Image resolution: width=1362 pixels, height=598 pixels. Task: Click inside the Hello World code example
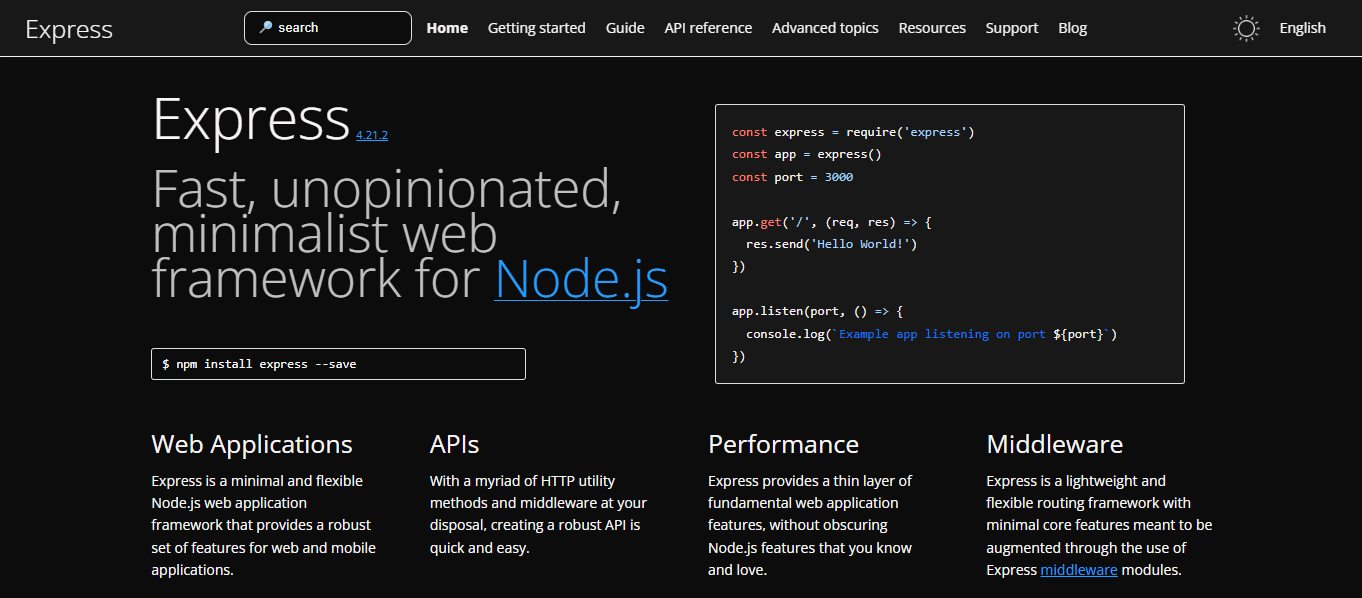[949, 244]
